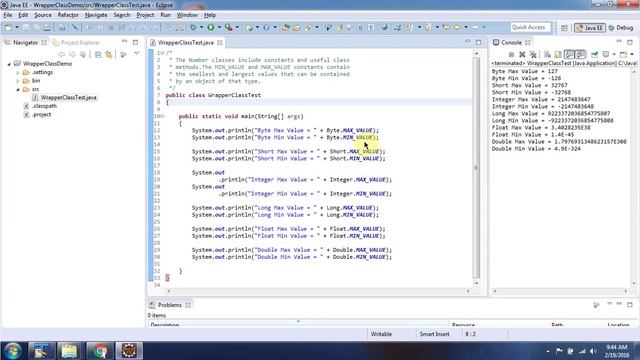Collapse the WrapperClassDemo project node
The height and width of the screenshot is (360, 640).
pos(9,64)
